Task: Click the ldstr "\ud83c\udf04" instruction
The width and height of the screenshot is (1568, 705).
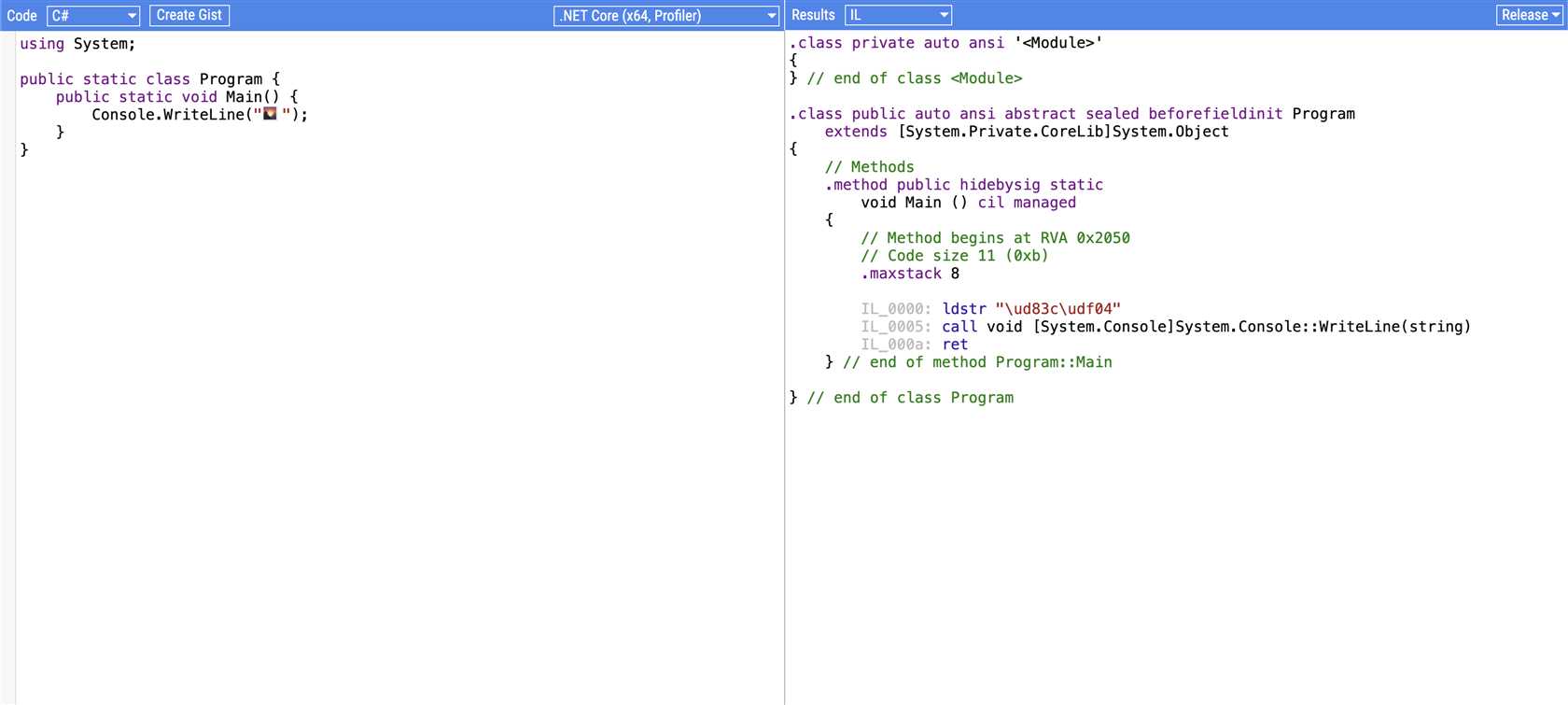Action: [x=1030, y=309]
